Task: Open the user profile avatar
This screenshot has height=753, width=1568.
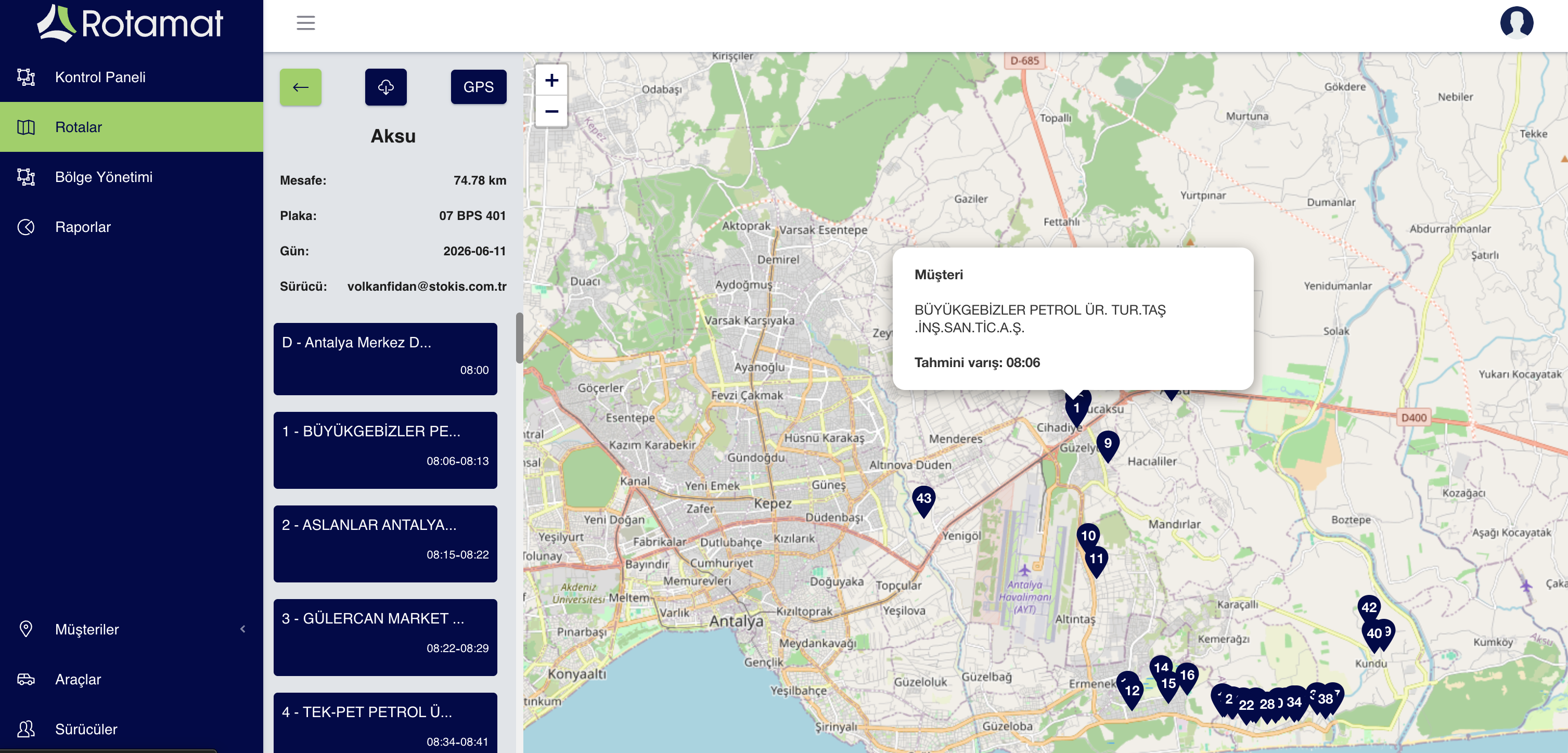Action: (x=1516, y=23)
